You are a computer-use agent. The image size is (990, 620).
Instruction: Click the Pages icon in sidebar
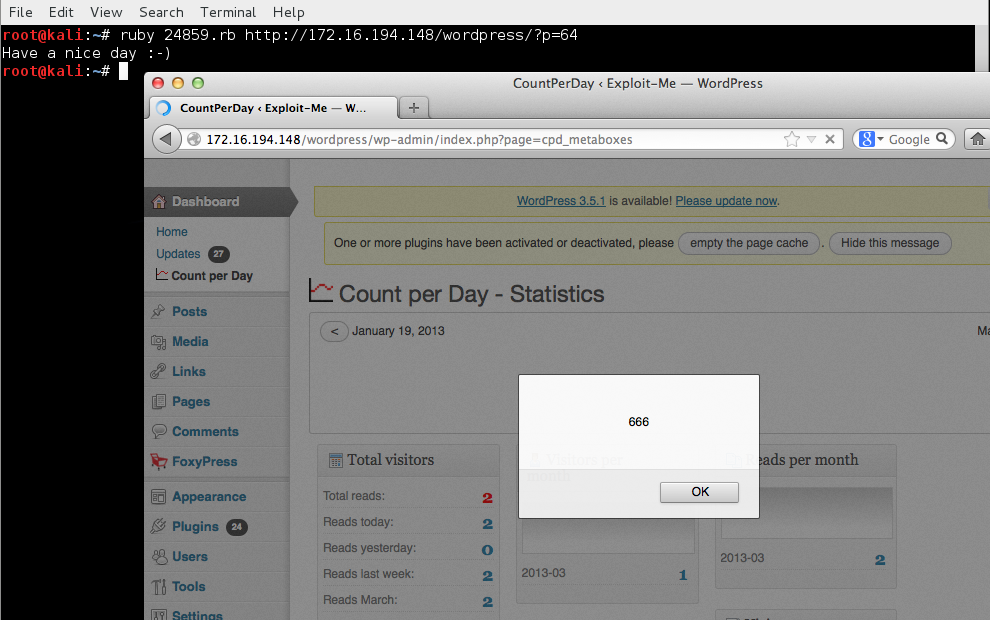[x=158, y=402]
